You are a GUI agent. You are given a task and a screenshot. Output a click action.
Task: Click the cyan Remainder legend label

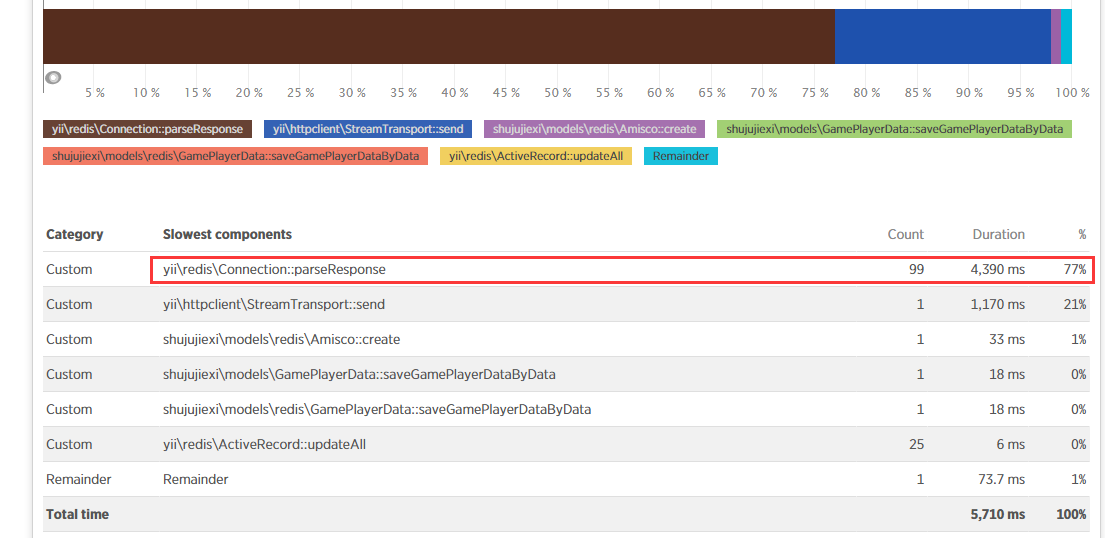pyautogui.click(x=680, y=156)
